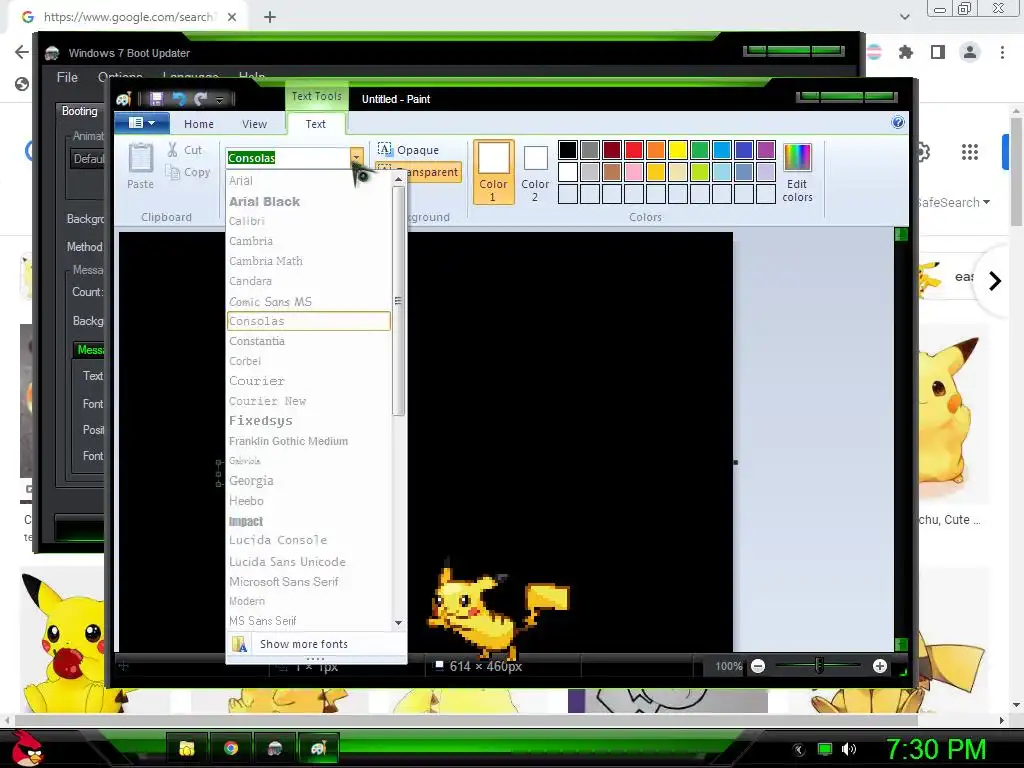Click the Undo arrow in Paint quick access
The height and width of the screenshot is (768, 1024).
tap(179, 99)
